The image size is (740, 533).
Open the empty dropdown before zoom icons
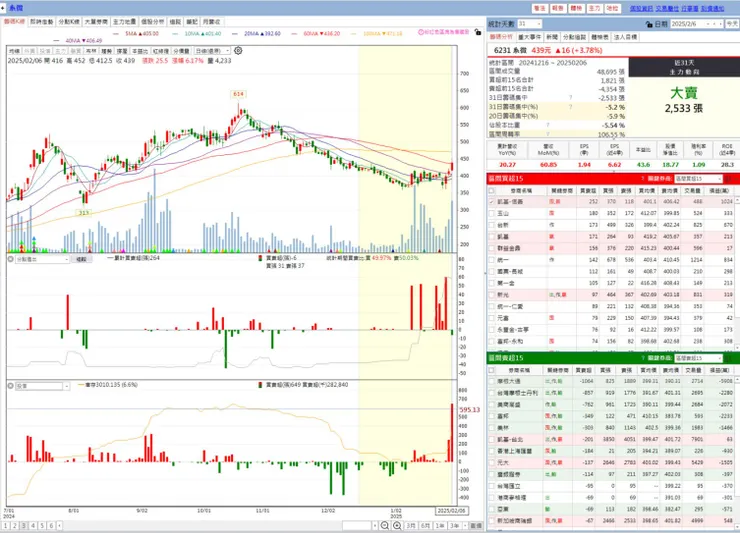click(375, 525)
